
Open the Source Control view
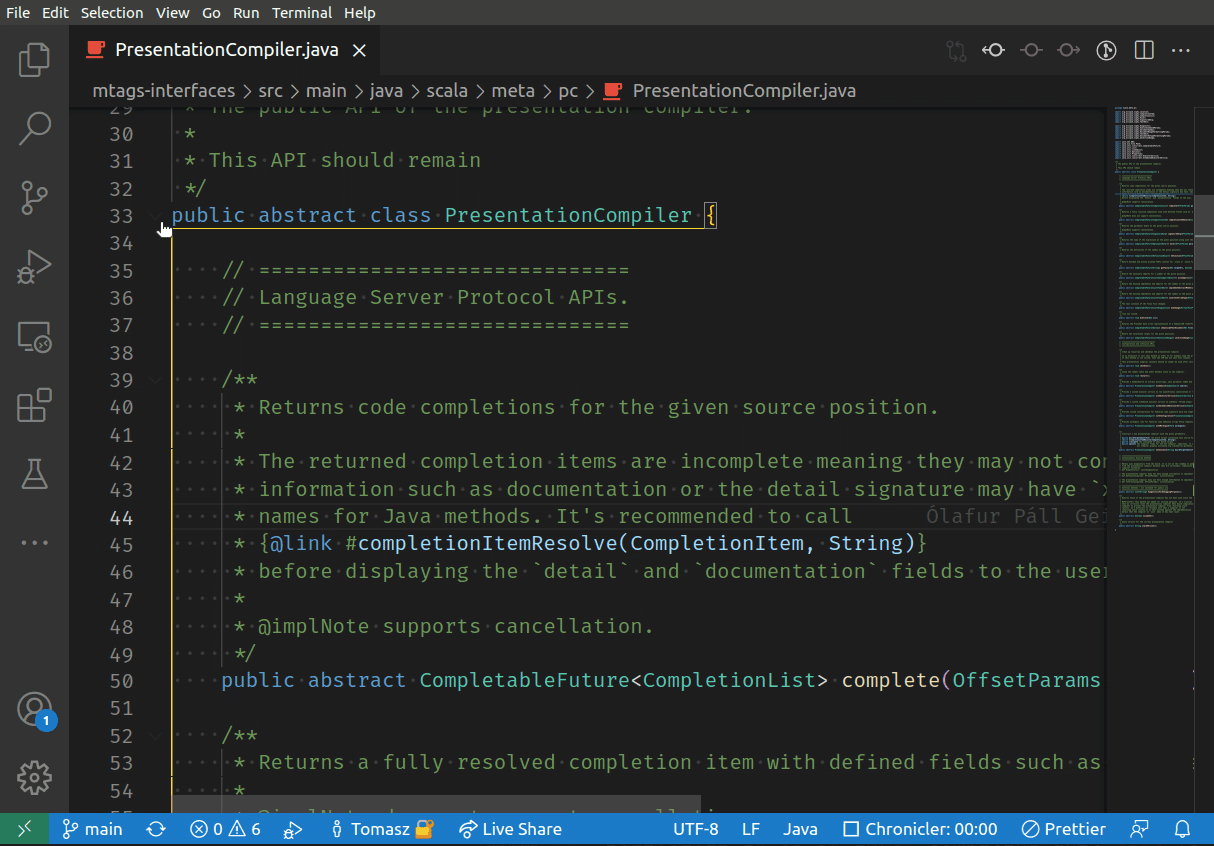(x=34, y=197)
